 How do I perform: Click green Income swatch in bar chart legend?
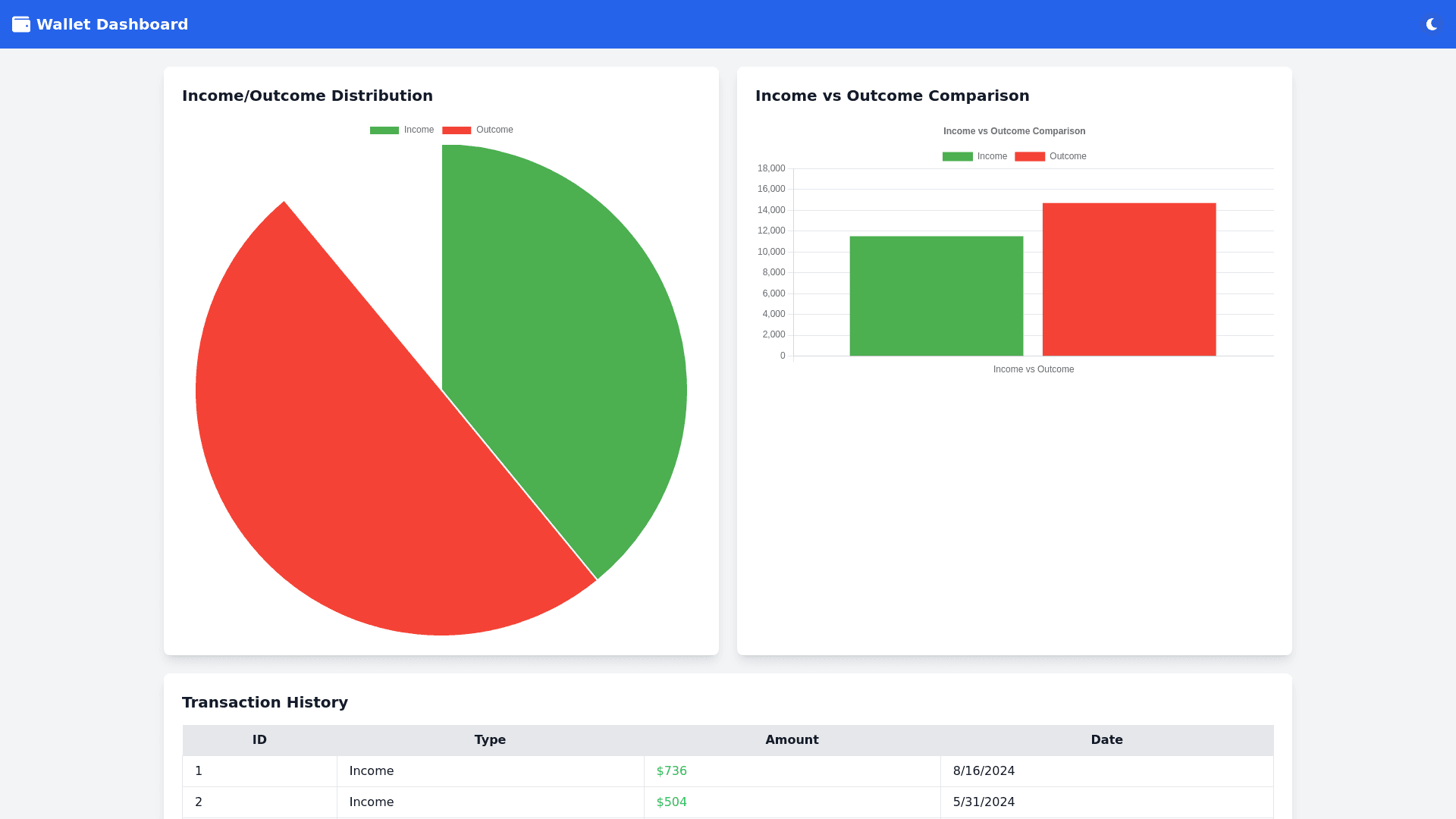957,157
